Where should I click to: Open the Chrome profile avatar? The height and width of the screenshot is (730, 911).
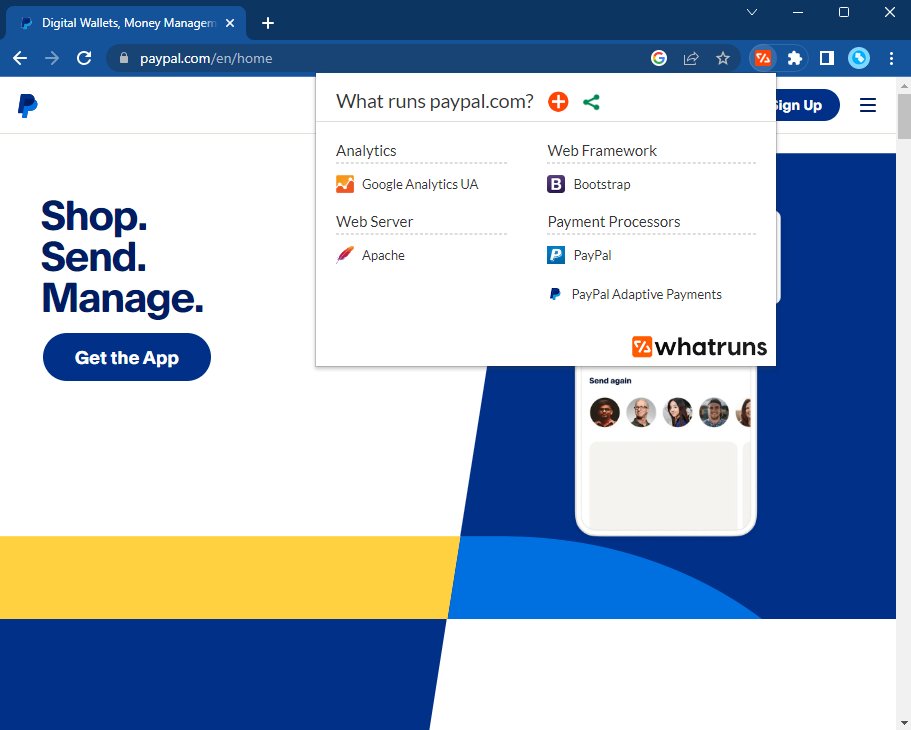point(859,58)
